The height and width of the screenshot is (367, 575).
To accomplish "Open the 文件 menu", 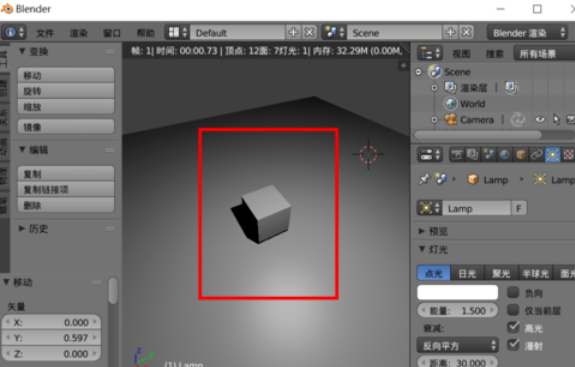I will (45, 33).
